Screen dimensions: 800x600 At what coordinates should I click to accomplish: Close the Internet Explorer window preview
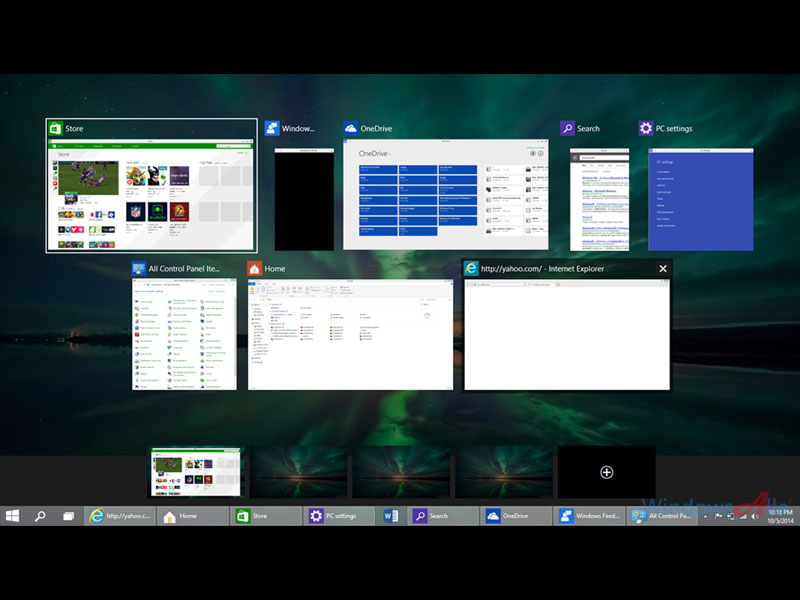point(662,269)
